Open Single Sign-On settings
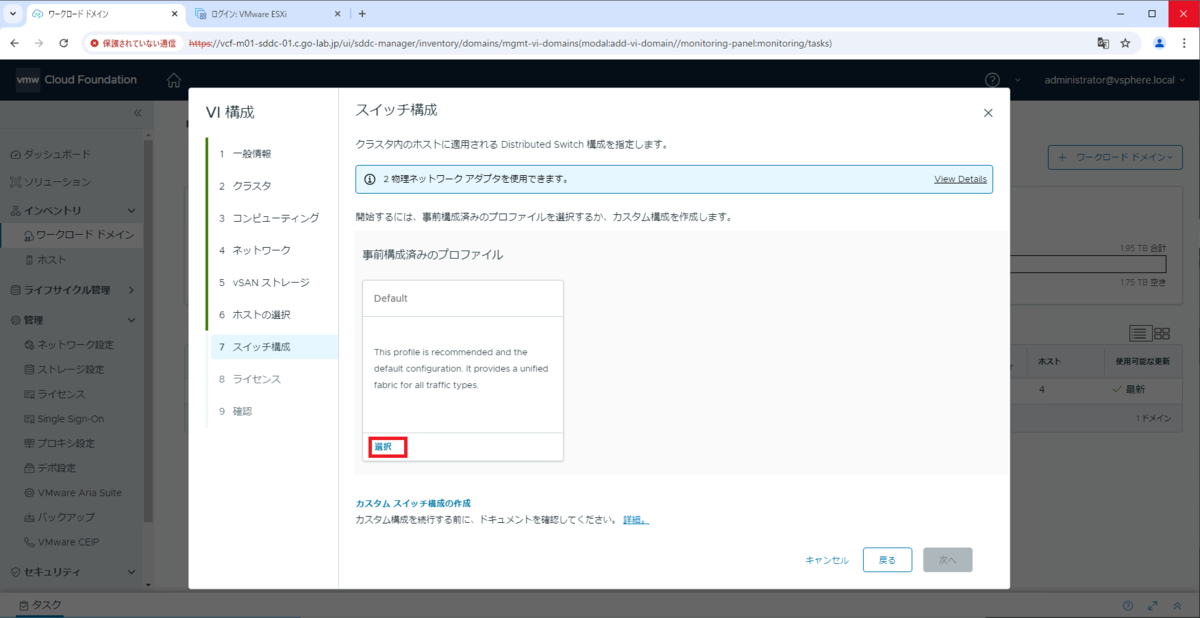1200x618 pixels. (x=72, y=419)
